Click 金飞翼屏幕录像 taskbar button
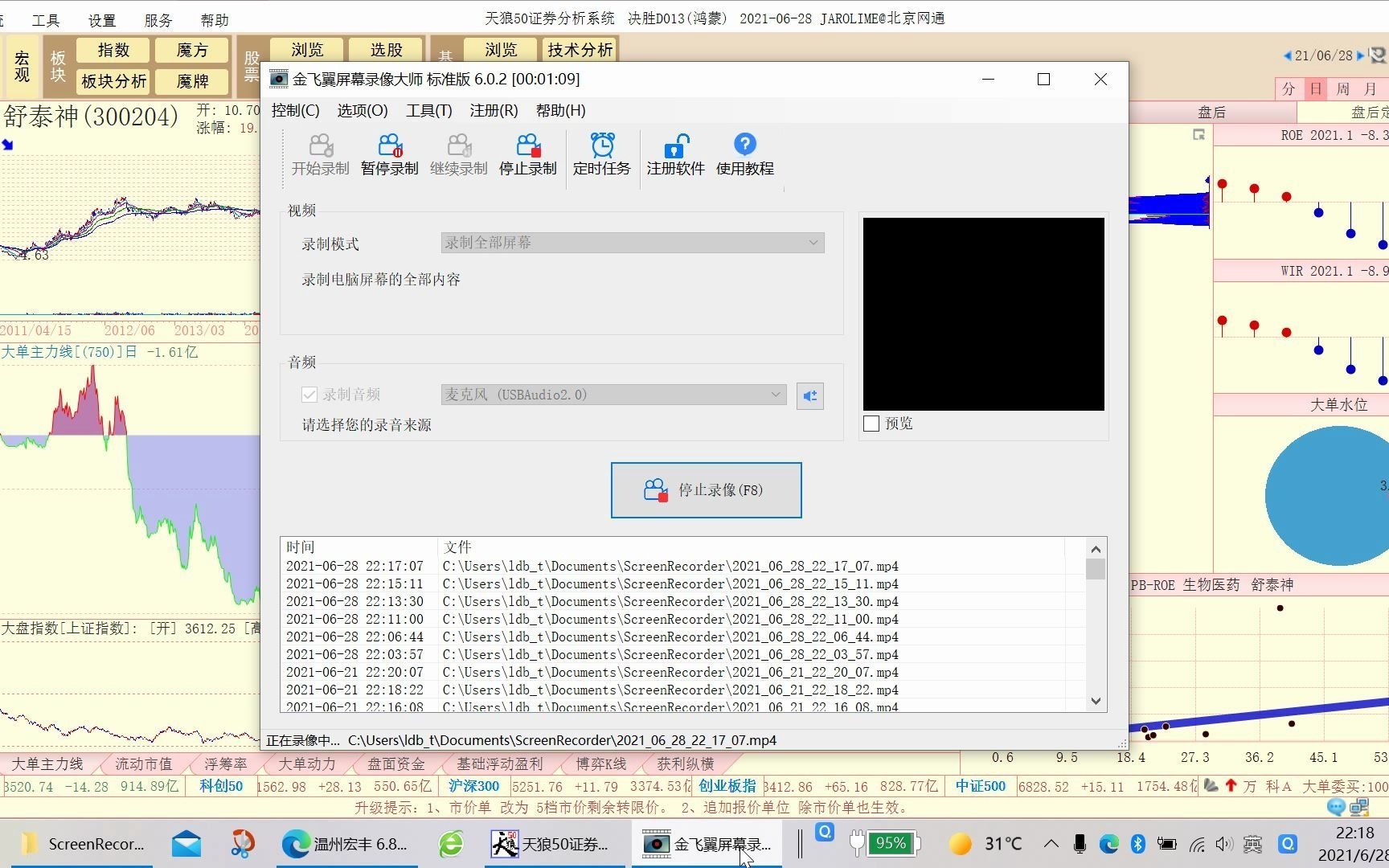 tap(707, 843)
